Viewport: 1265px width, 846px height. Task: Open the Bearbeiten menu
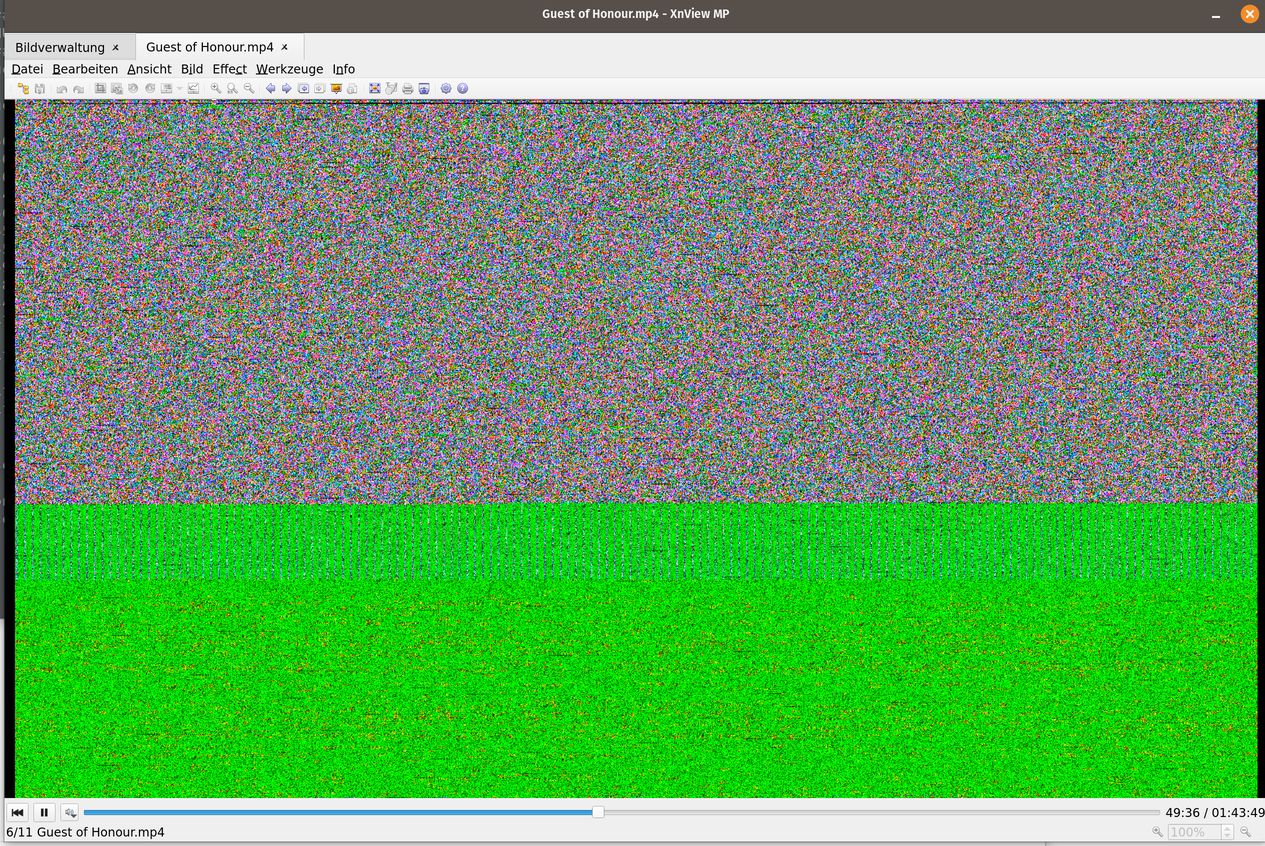coord(85,69)
